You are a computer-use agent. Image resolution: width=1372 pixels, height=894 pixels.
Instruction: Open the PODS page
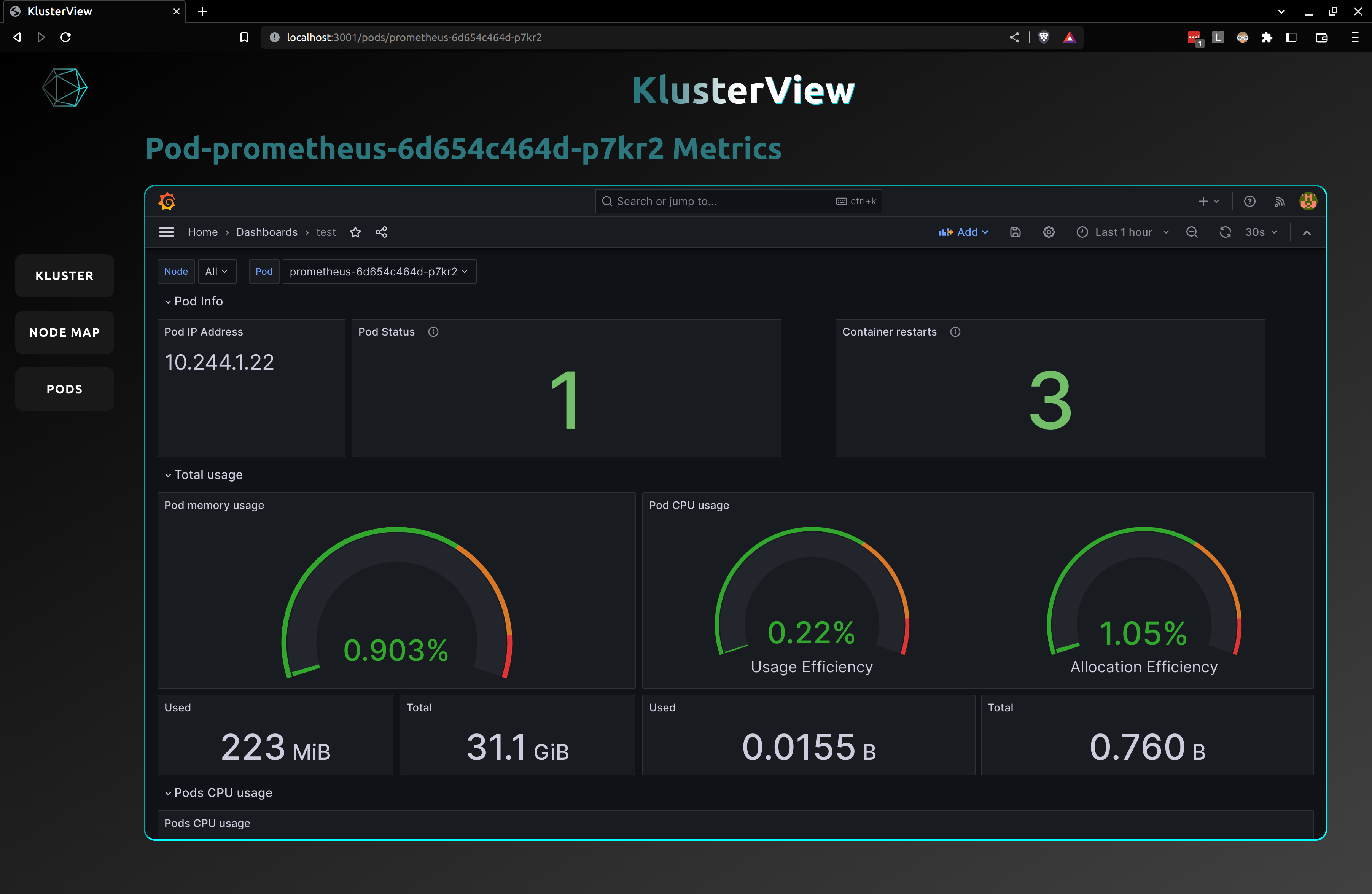(65, 389)
